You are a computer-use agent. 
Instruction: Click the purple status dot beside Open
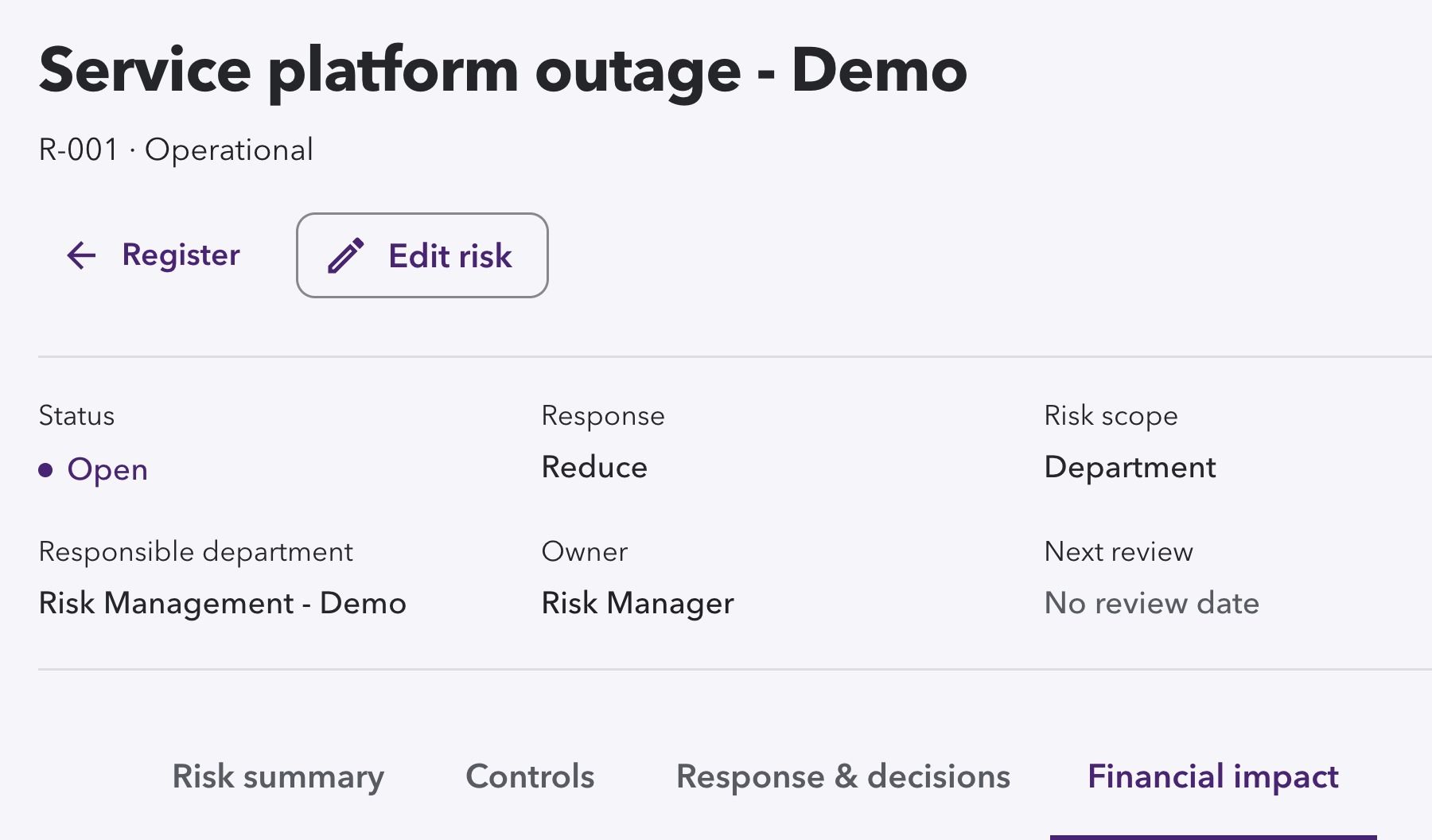coord(46,470)
